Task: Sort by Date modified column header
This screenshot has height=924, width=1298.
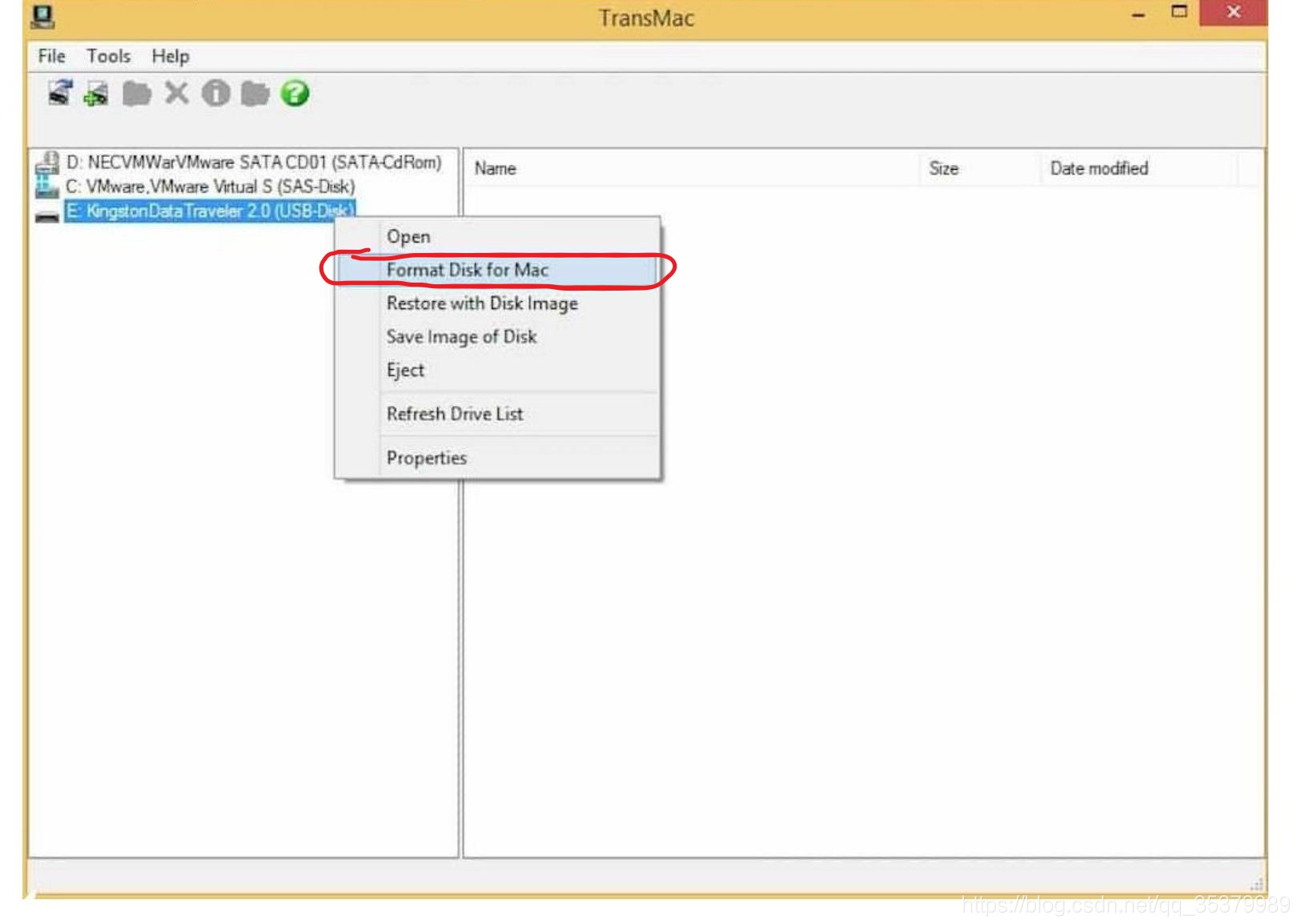Action: coord(1139,168)
